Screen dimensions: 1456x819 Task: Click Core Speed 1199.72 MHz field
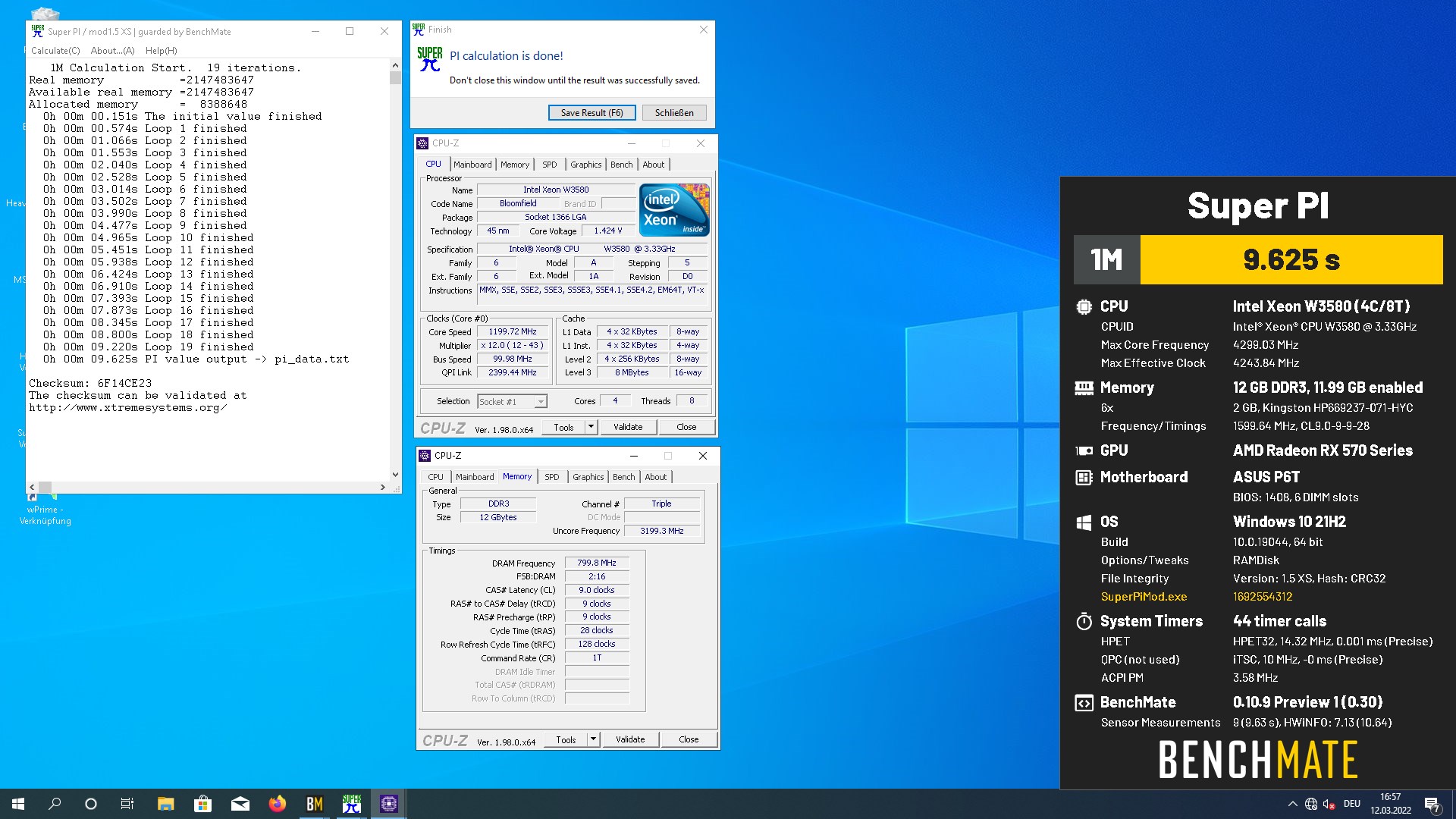[513, 332]
